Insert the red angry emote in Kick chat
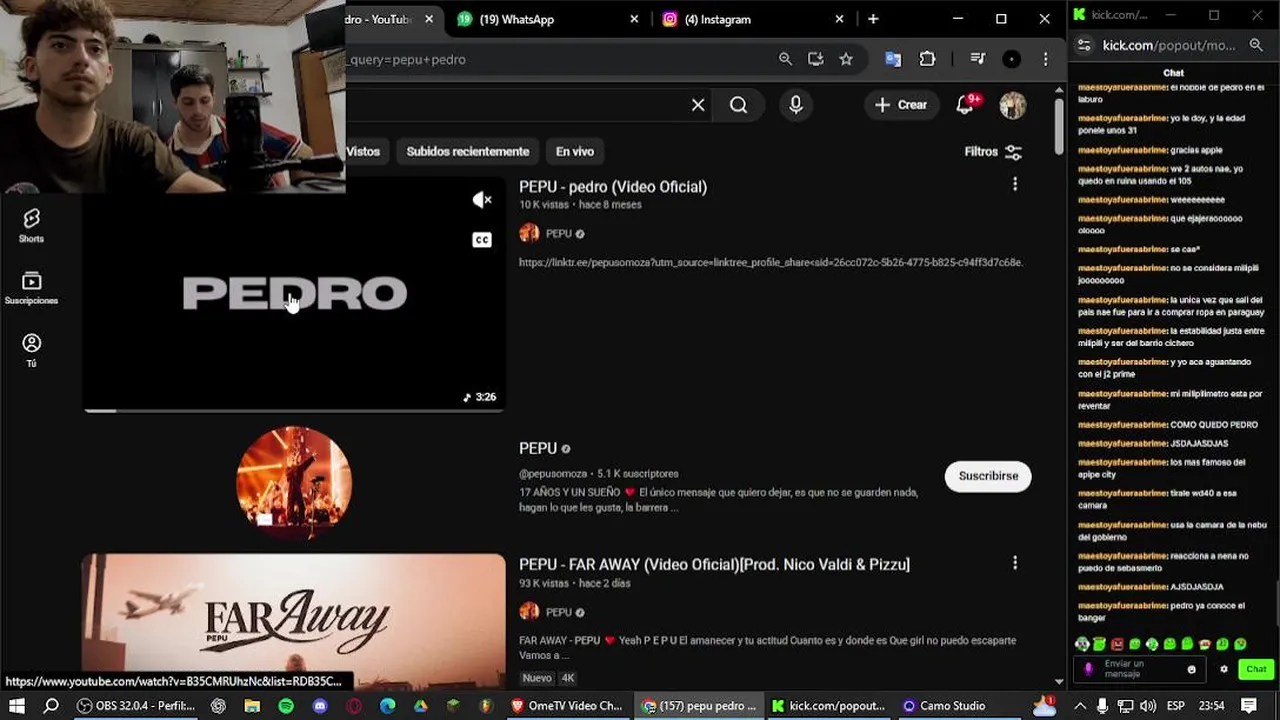The width and height of the screenshot is (1280, 720). [1117, 644]
